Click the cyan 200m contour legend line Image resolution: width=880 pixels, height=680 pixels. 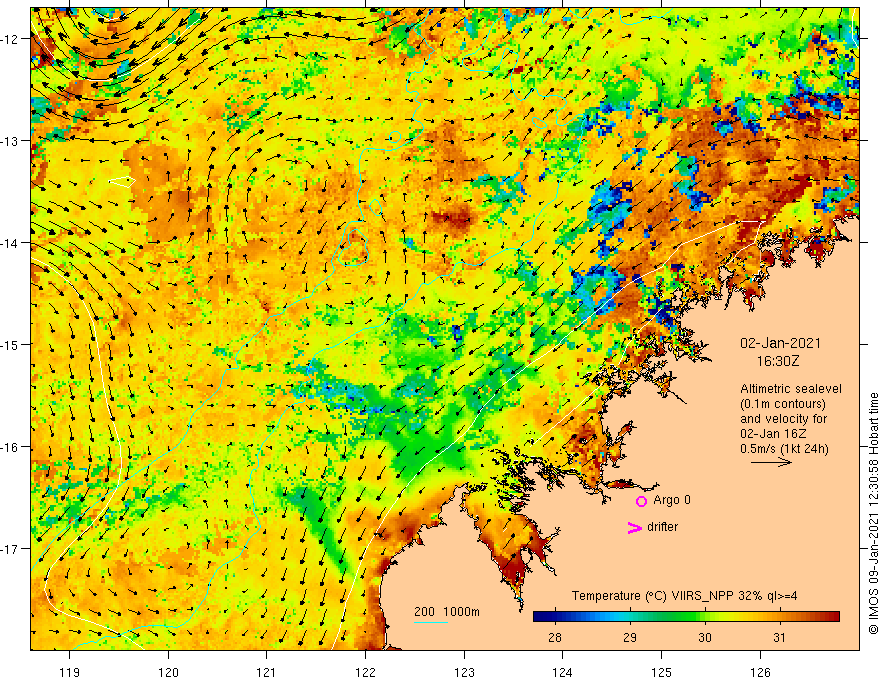pyautogui.click(x=430, y=622)
